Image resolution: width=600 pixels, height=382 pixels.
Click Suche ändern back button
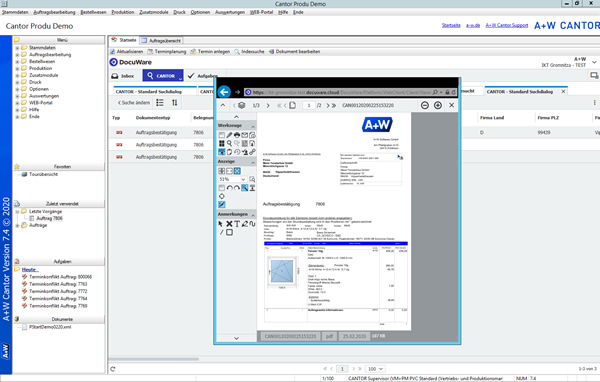click(x=134, y=103)
